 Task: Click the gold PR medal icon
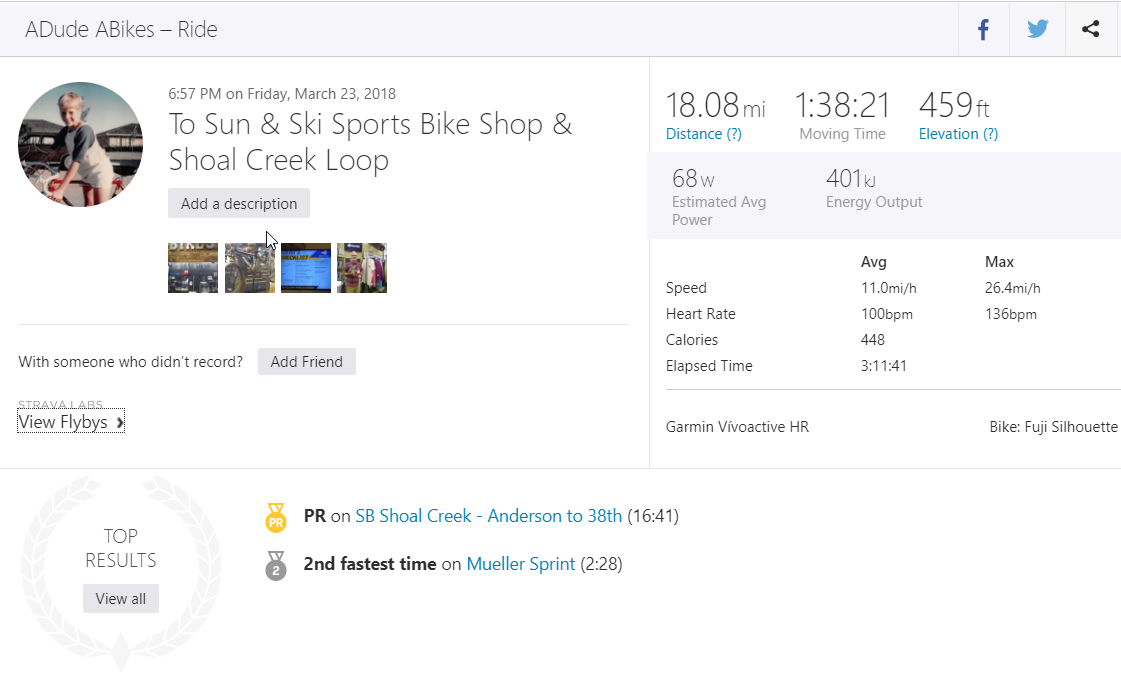point(276,517)
